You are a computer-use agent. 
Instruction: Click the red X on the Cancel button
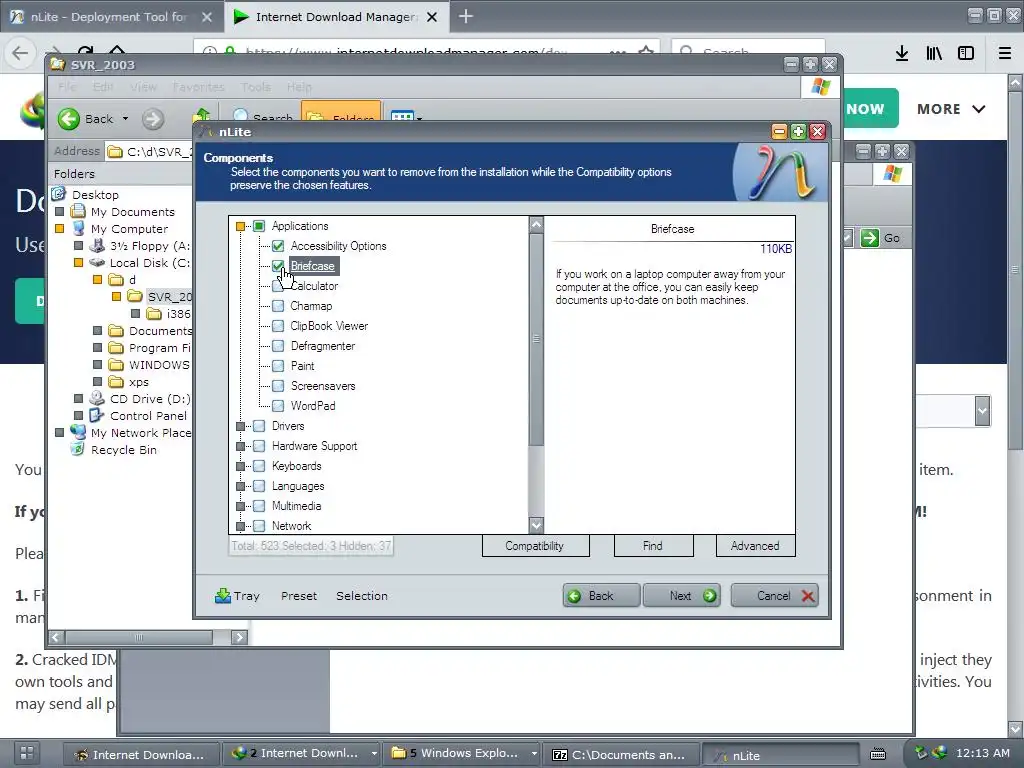808,596
